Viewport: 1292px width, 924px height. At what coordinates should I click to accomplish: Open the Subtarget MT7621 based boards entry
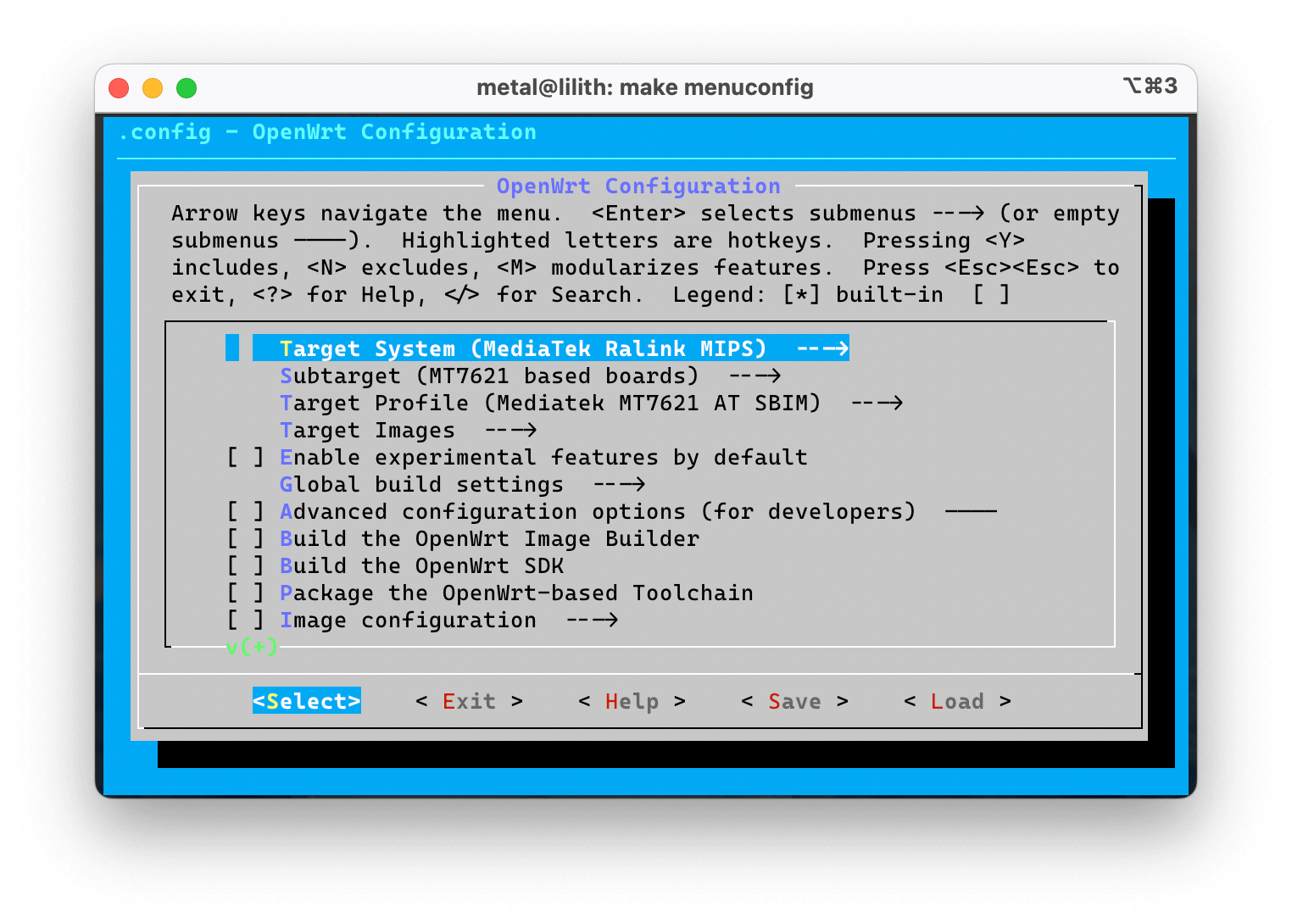point(530,376)
